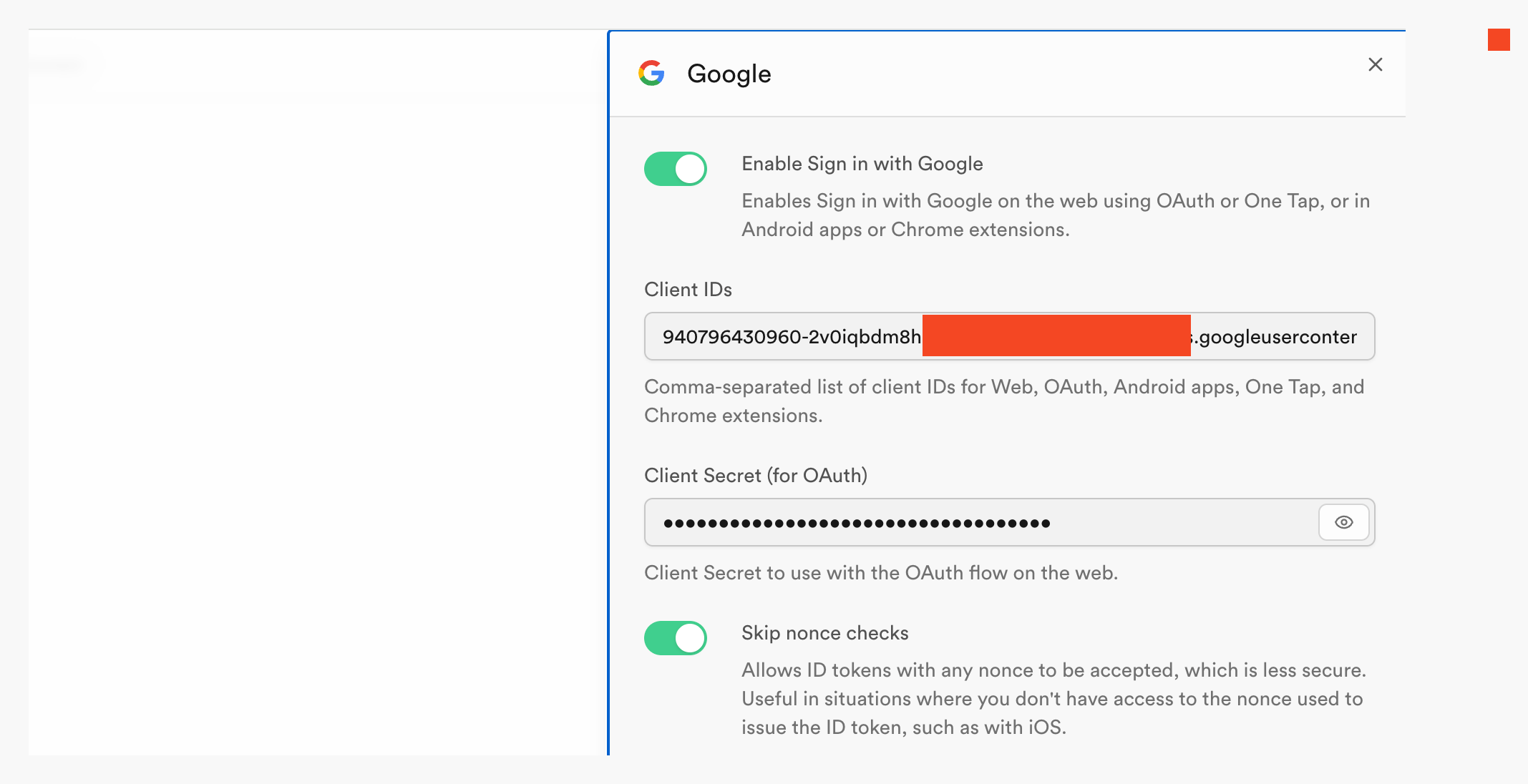1528x784 pixels.
Task: Reveal the Client Secret with eye icon
Action: coord(1343,522)
